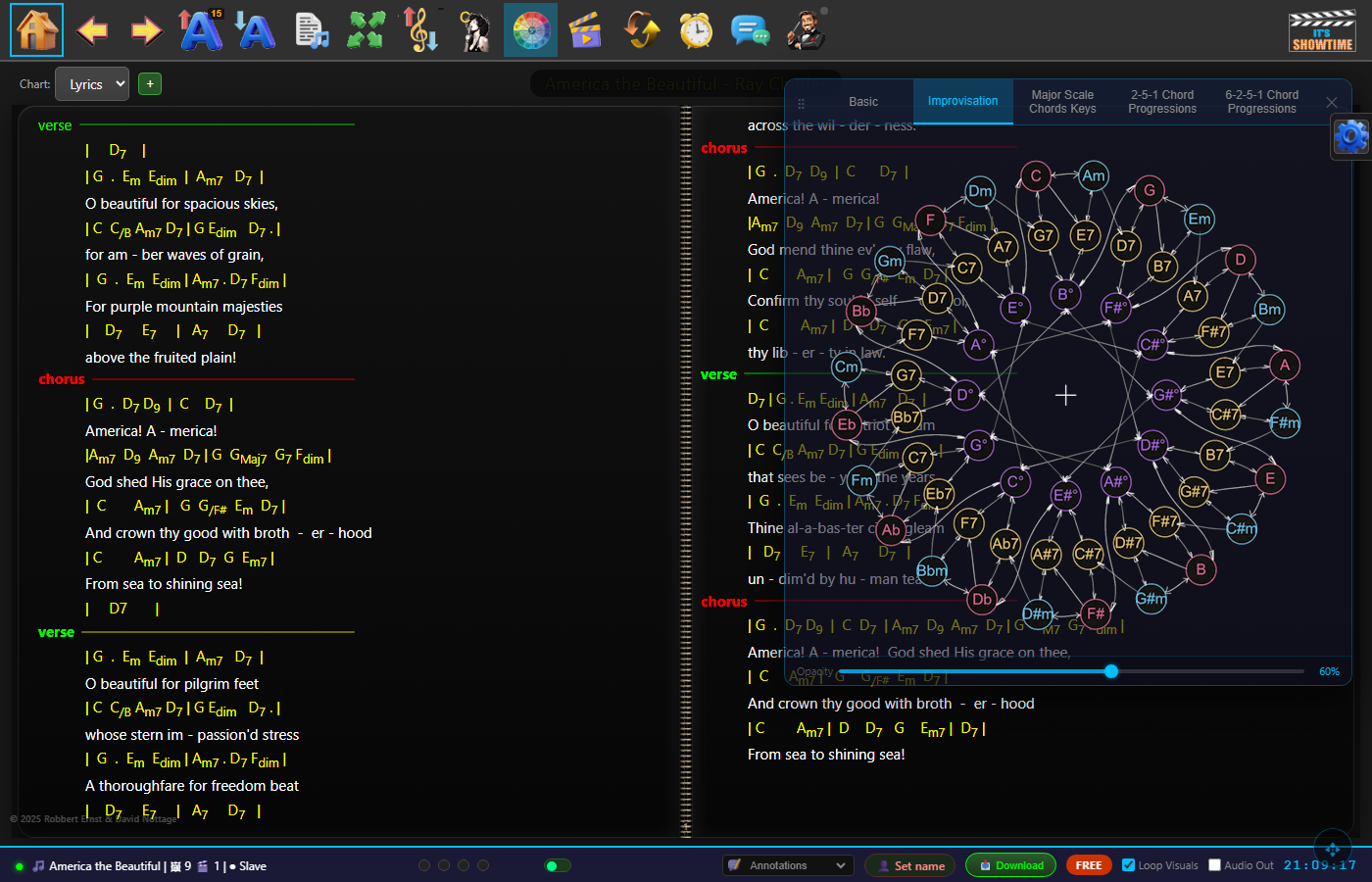Click the orange sync arrows icon

coord(641,30)
